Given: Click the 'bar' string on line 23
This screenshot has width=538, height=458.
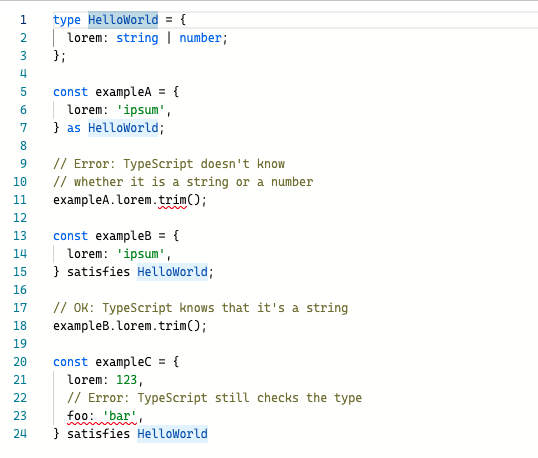Looking at the screenshot, I should 120,416.
